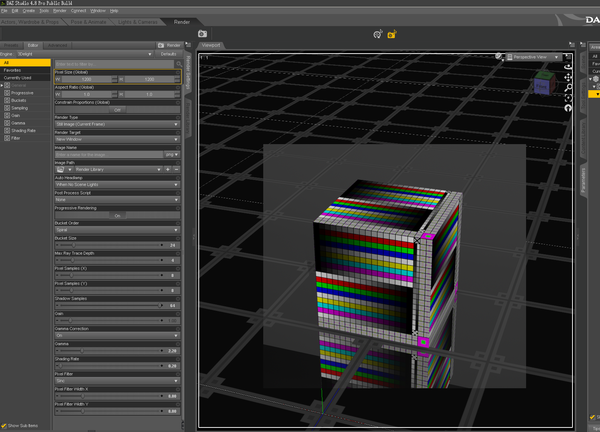The image size is (600, 432).
Task: Select the Favorites filter
Action: [x=25, y=70]
